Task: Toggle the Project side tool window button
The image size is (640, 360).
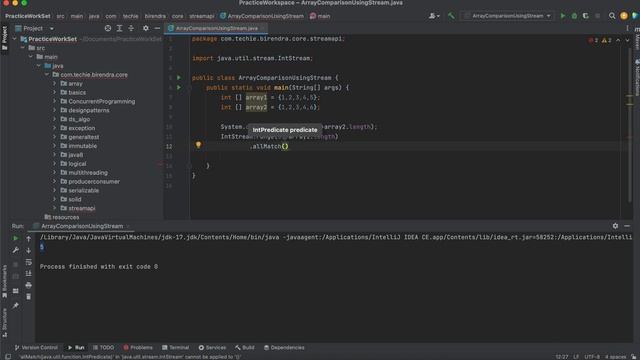Action: [x=4, y=38]
